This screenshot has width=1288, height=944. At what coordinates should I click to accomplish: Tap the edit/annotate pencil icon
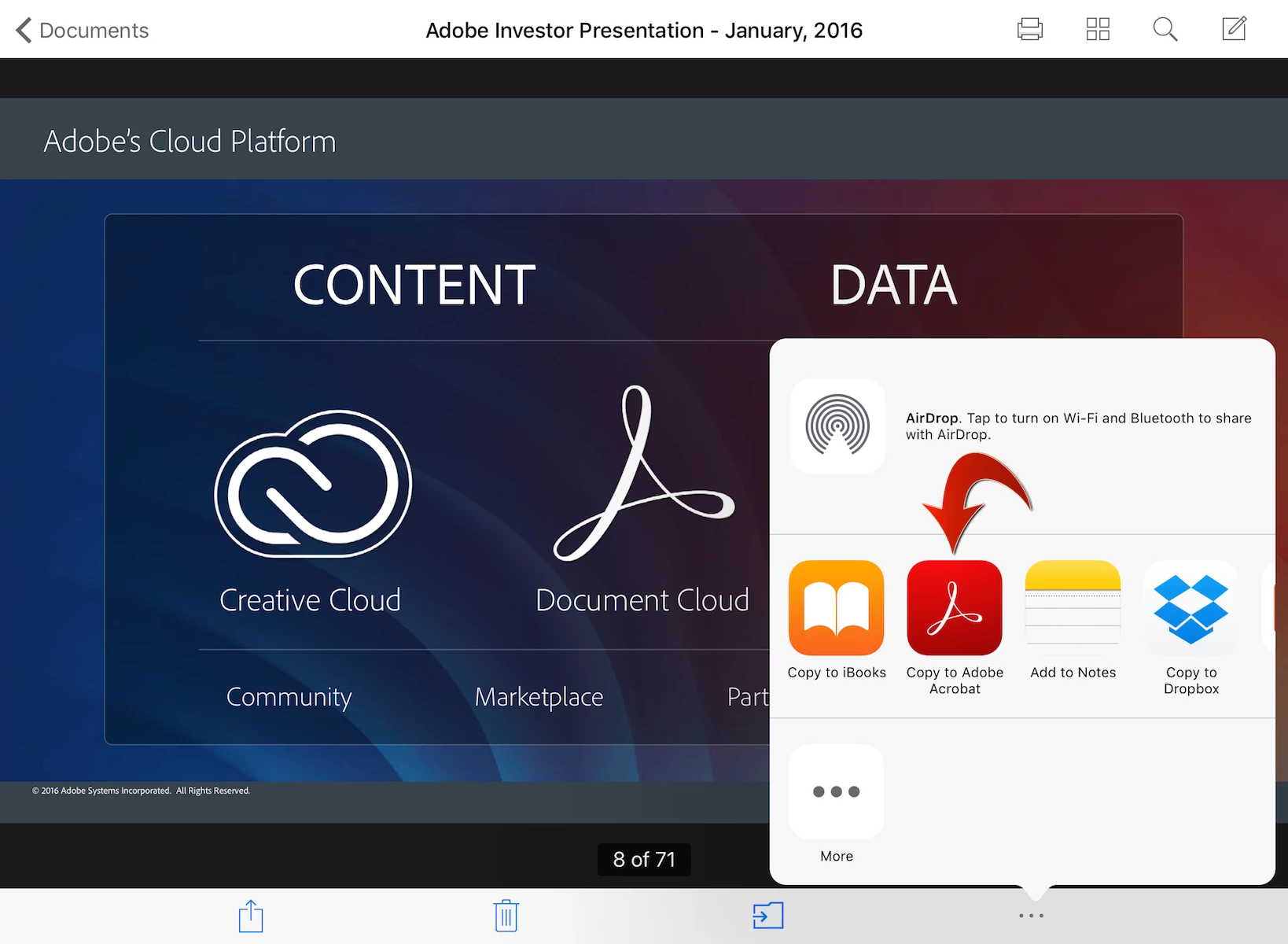1235,28
